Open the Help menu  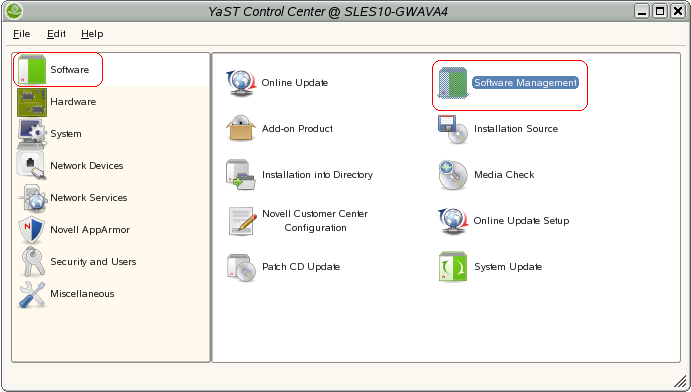pyautogui.click(x=92, y=34)
